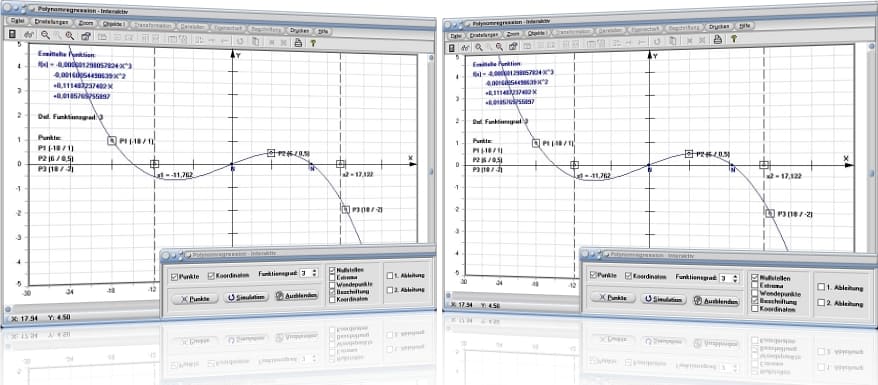
Task: Click the printer icon in right window toolbar
Action: pyautogui.click(x=717, y=39)
